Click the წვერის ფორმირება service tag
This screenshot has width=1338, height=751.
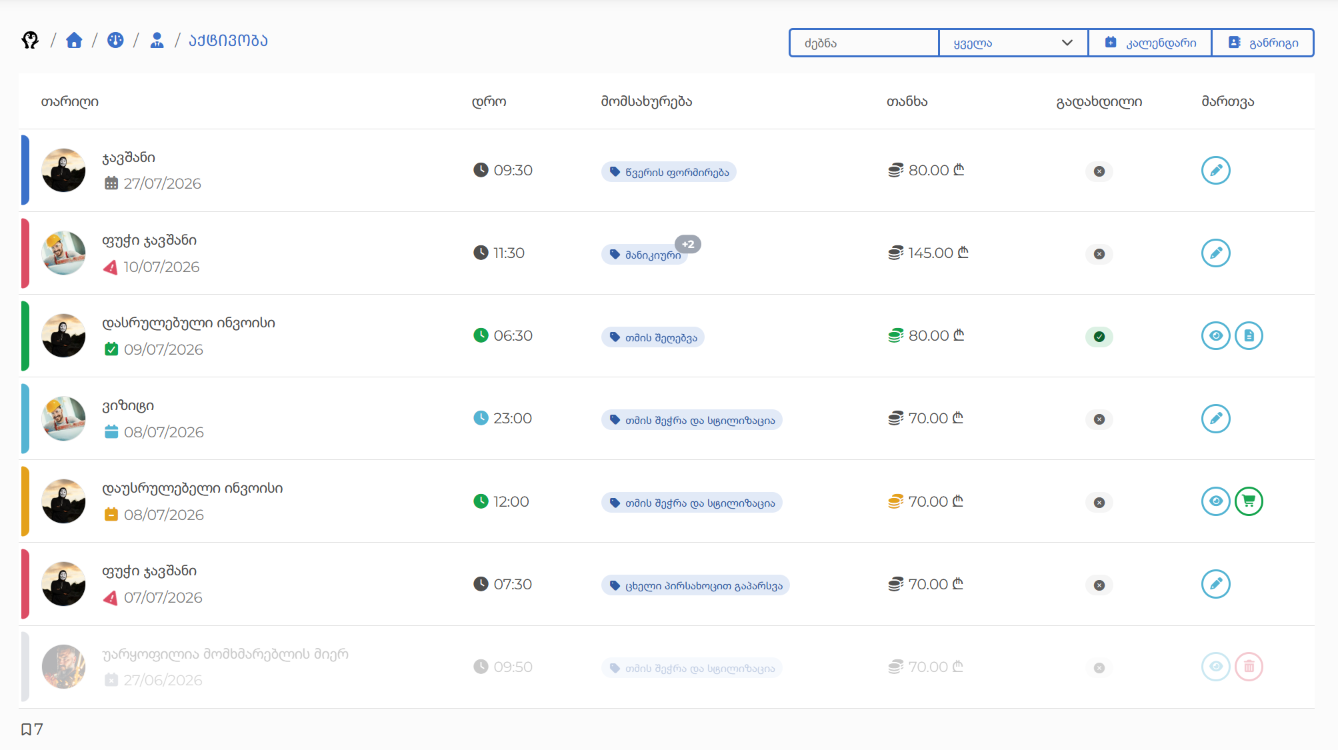tap(668, 172)
